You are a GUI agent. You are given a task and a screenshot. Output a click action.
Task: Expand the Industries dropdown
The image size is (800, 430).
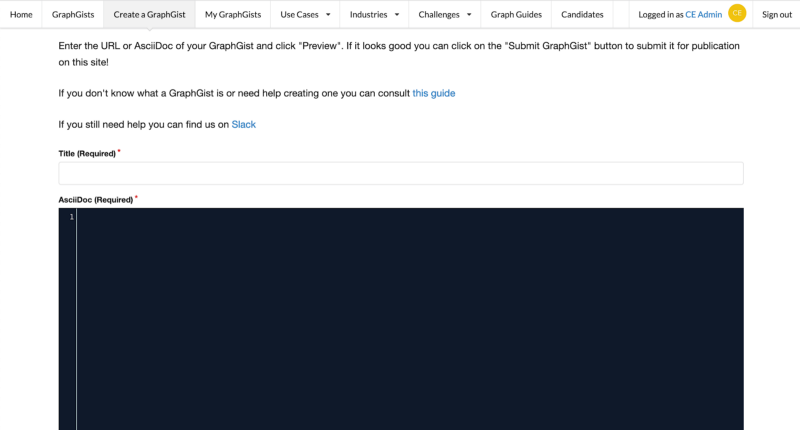coord(374,14)
